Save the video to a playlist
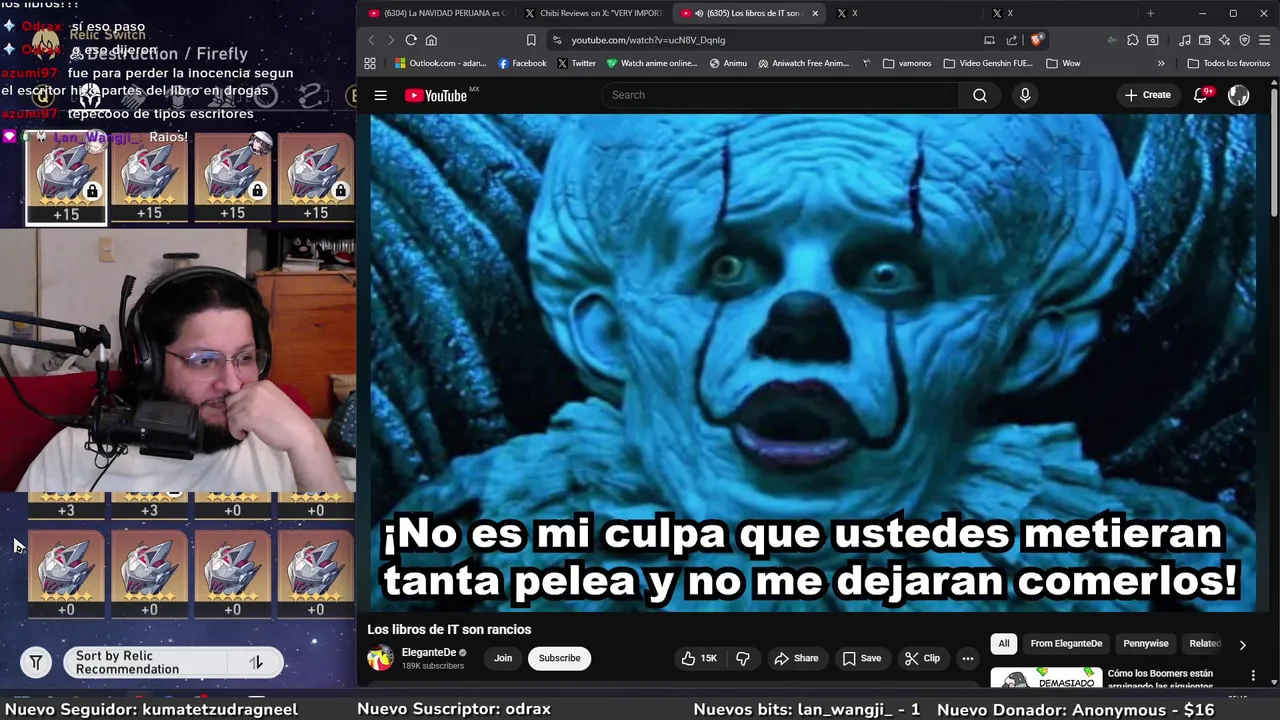 pyautogui.click(x=862, y=658)
